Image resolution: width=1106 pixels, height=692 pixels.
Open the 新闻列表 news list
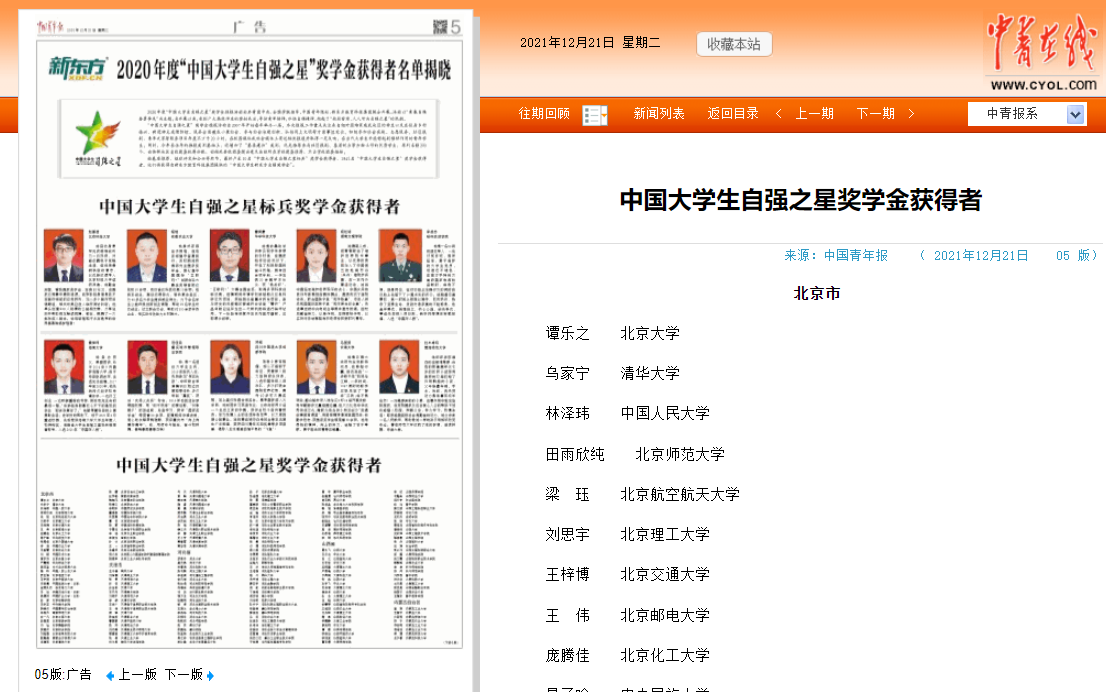coord(659,114)
